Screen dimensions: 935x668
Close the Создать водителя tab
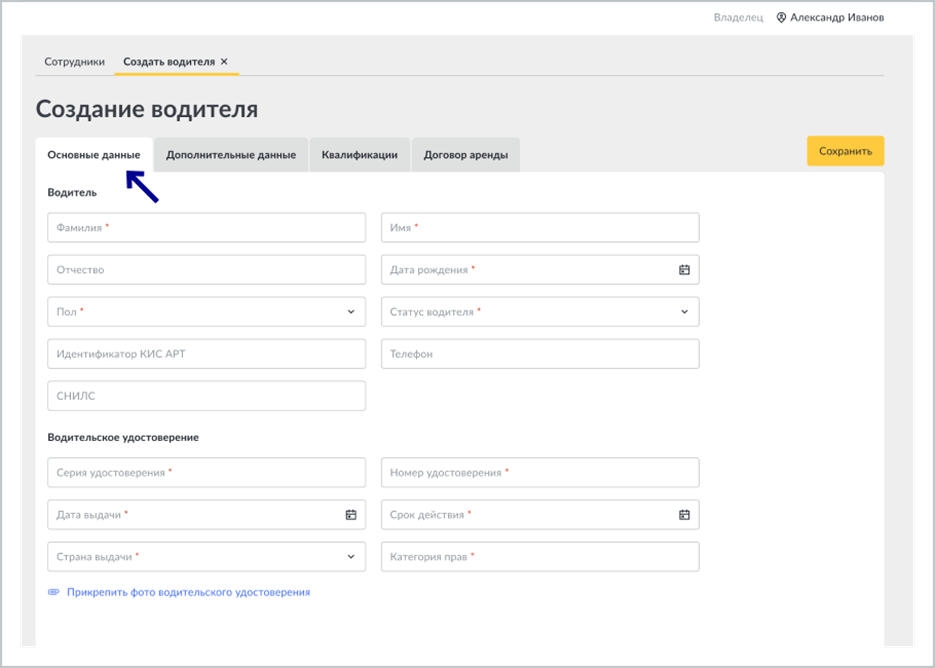(x=224, y=61)
